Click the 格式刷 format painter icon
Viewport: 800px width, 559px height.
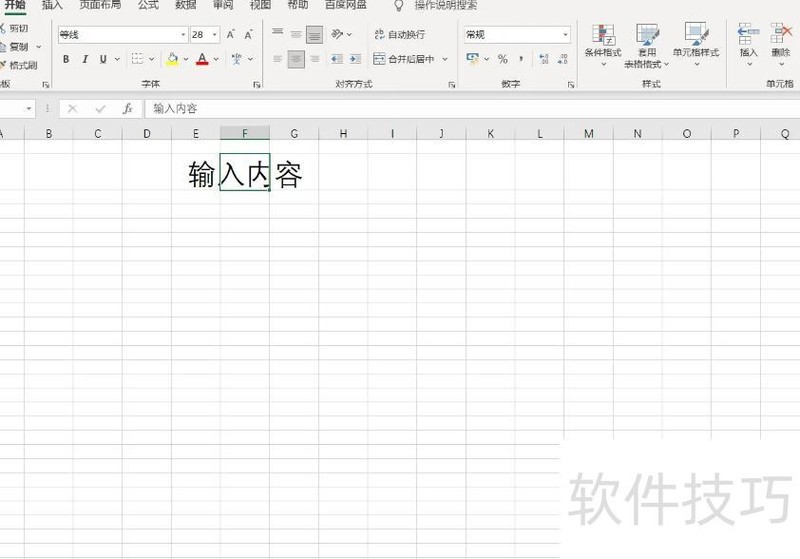pos(3,65)
